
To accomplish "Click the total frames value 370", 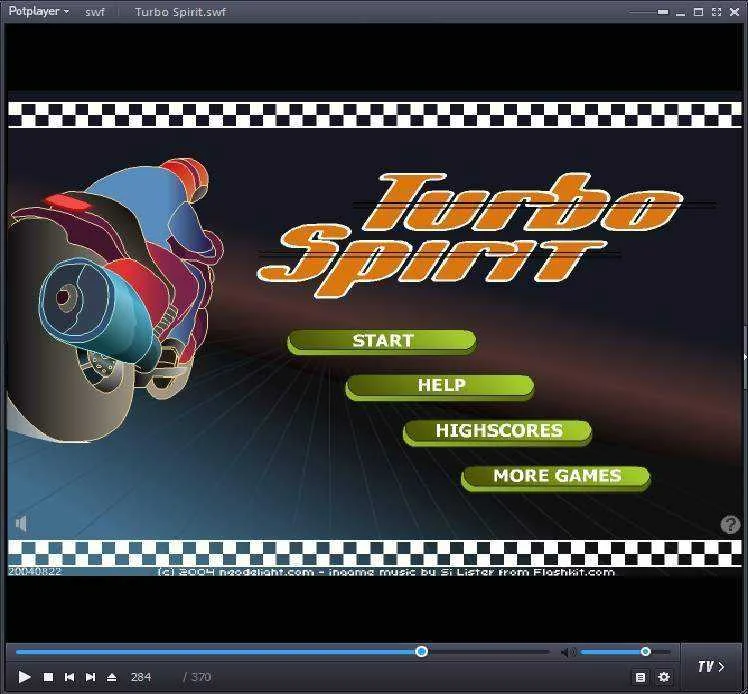I will click(201, 677).
